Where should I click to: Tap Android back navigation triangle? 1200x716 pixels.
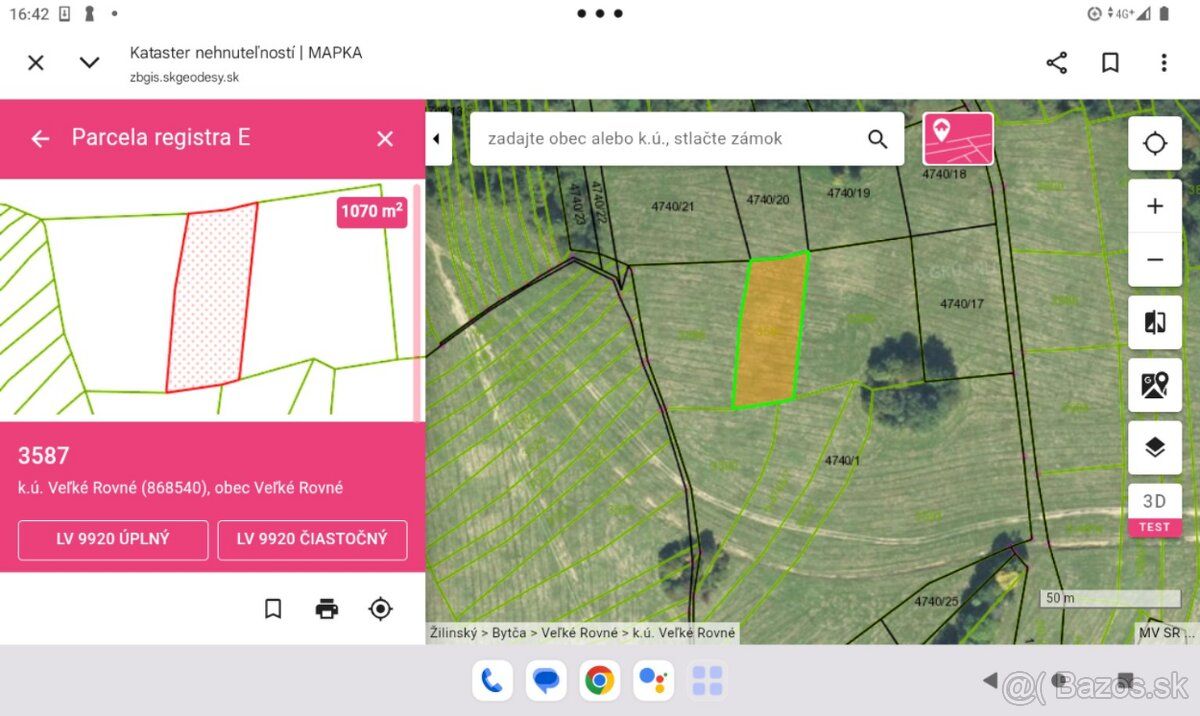990,681
